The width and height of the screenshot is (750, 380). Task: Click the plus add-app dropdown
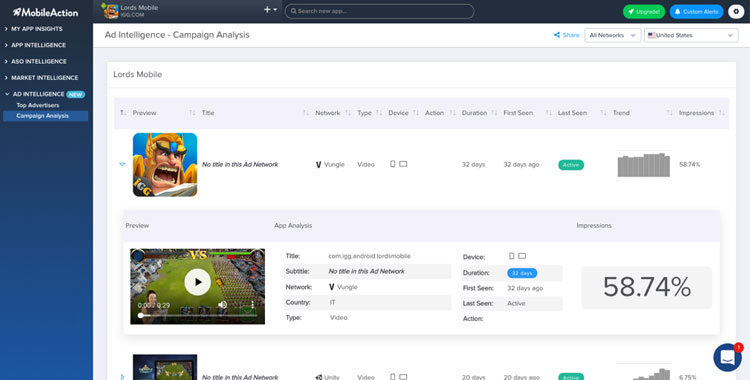tap(270, 10)
